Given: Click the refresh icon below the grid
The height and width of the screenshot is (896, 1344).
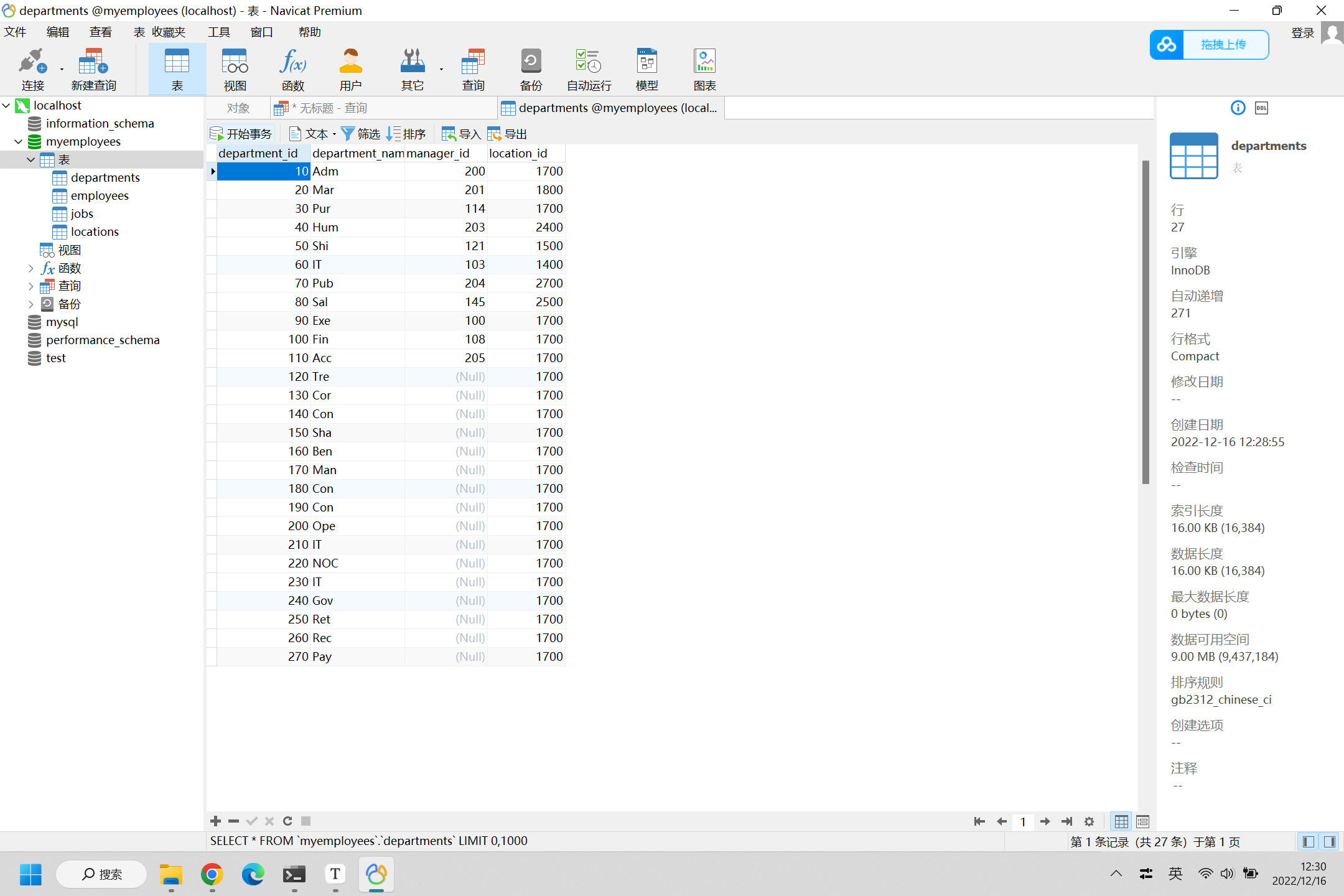Looking at the screenshot, I should [x=287, y=821].
